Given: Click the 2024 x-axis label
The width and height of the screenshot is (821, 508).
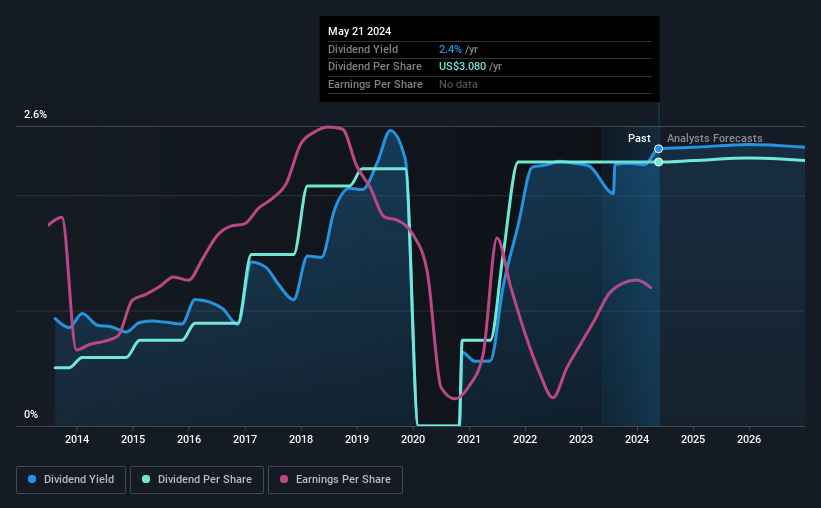Looking at the screenshot, I should [x=637, y=439].
